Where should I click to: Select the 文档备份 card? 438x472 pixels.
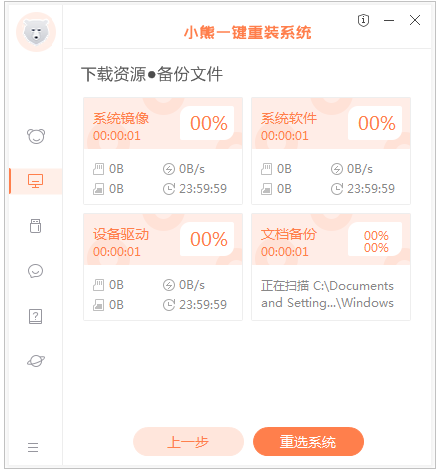click(x=331, y=267)
